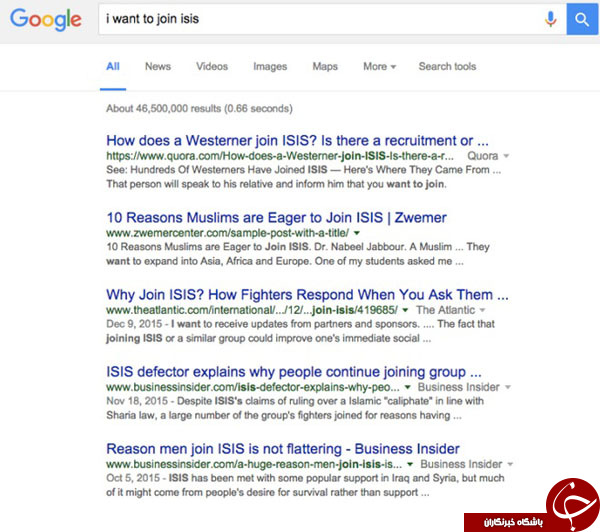Expand the More dropdown menu
Screen dimensions: 600x532
380,67
